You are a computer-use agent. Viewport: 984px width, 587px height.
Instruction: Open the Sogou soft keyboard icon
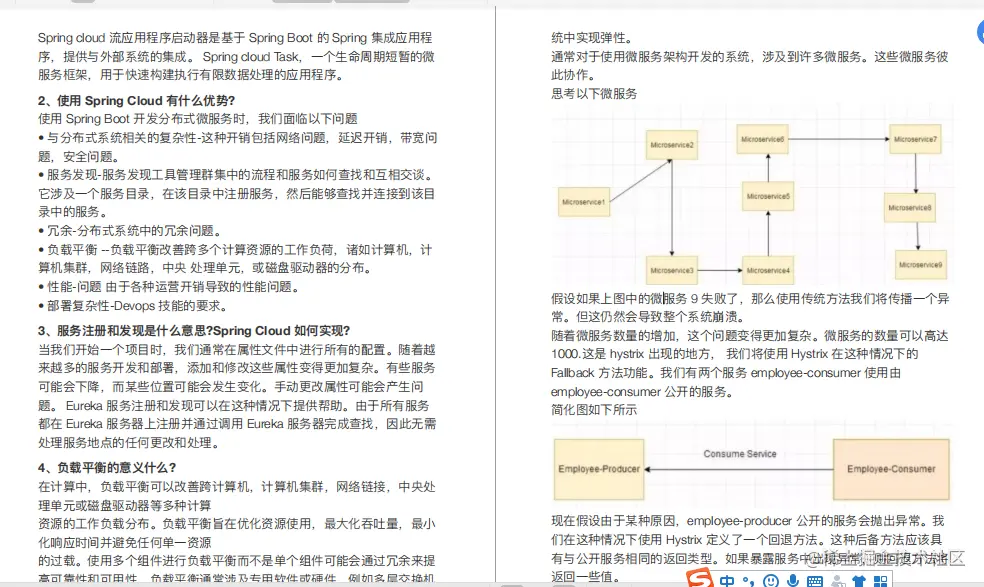click(815, 582)
